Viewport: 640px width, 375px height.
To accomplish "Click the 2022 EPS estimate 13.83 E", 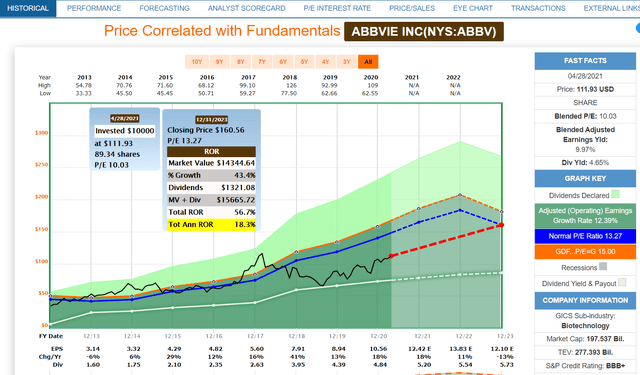I will (461, 349).
